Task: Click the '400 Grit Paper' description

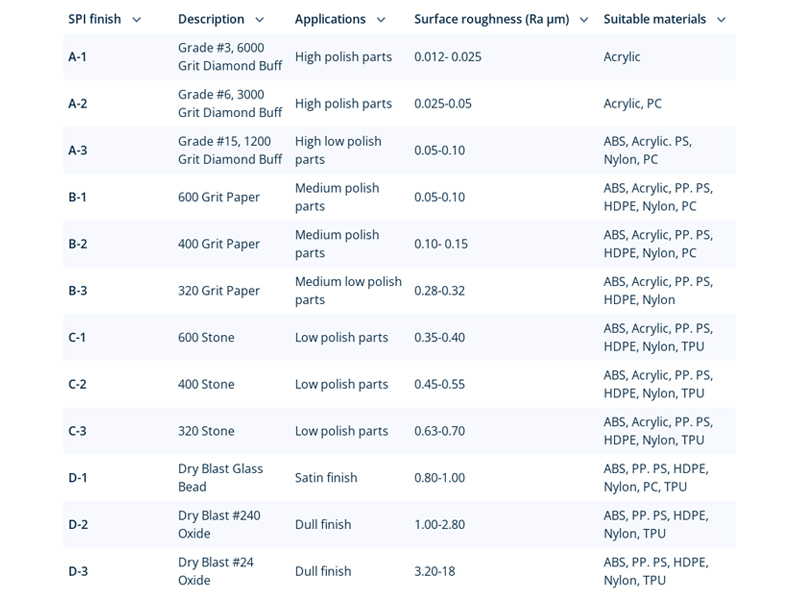Action: [x=219, y=244]
